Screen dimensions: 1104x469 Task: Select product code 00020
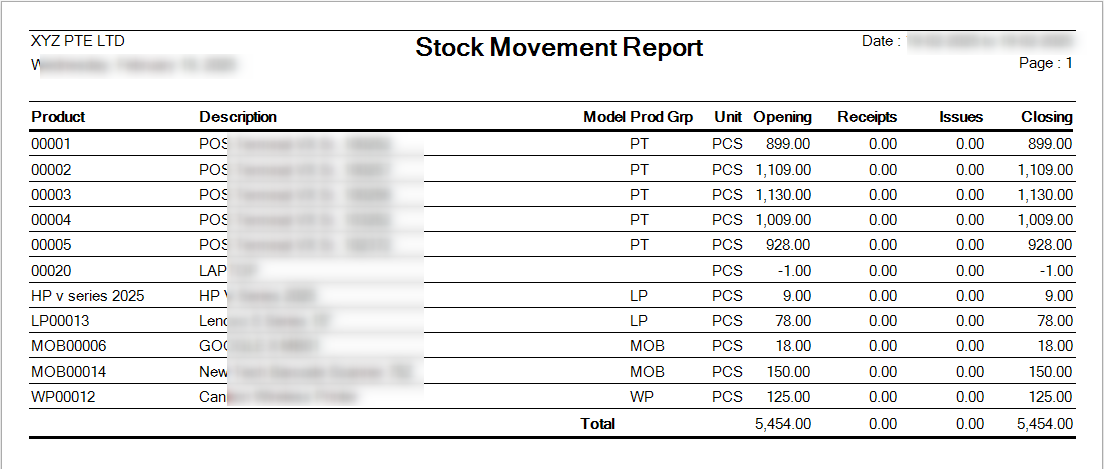pyautogui.click(x=51, y=270)
